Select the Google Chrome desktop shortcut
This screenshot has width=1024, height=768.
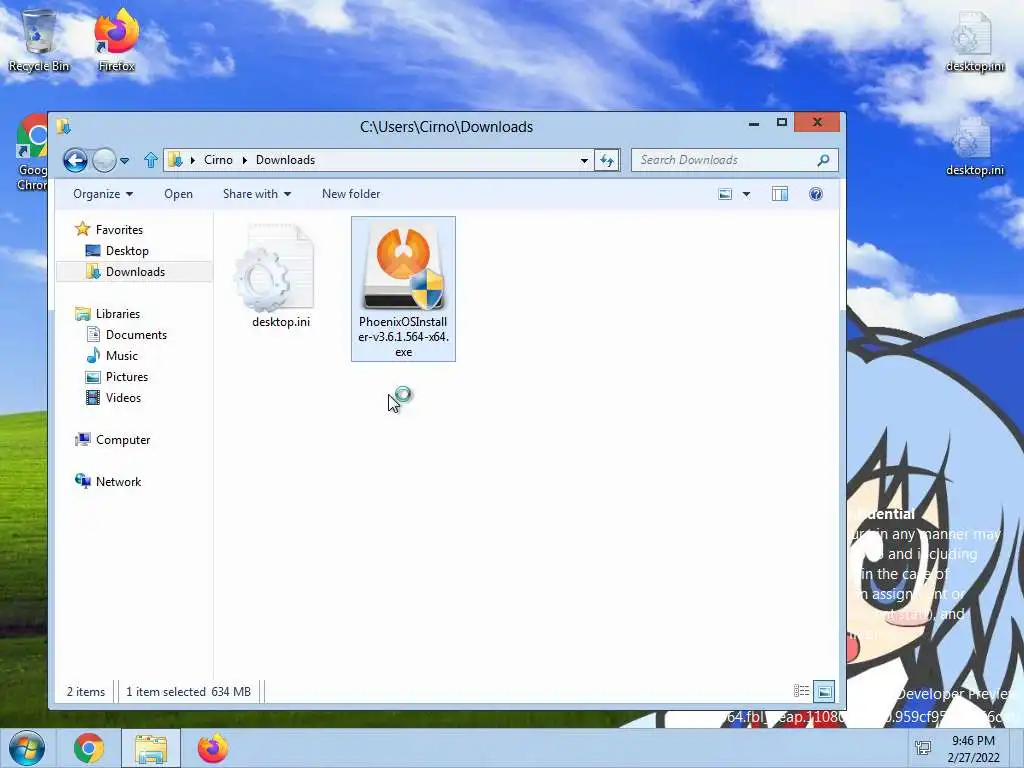click(31, 153)
